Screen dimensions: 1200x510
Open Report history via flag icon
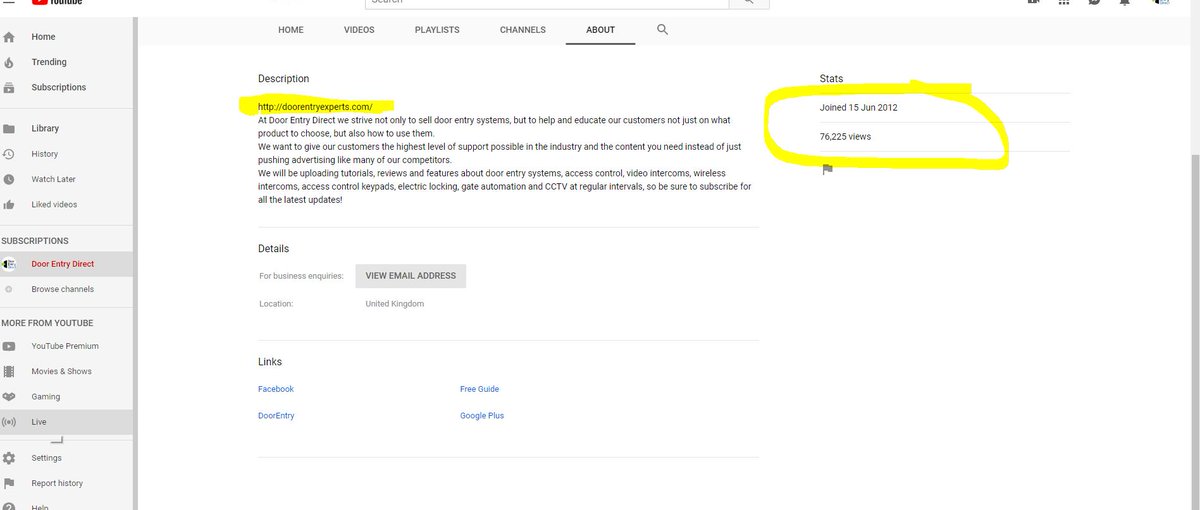pyautogui.click(x=8, y=483)
